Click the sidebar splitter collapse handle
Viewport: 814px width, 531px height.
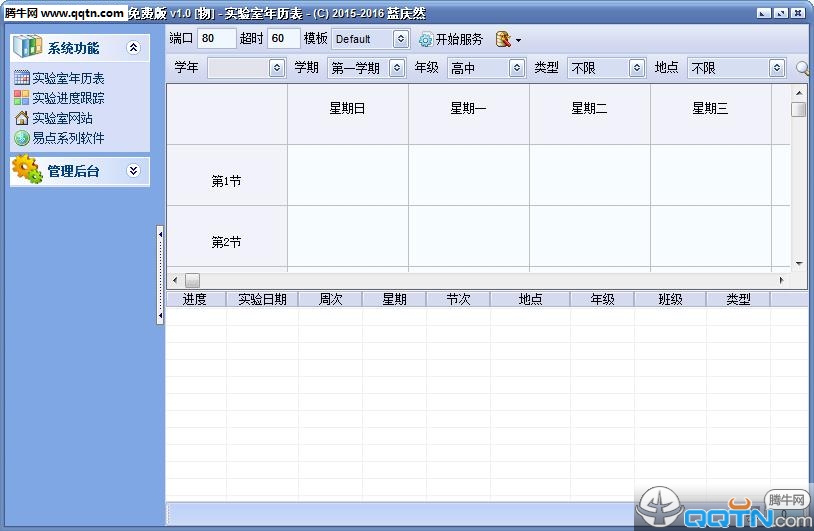click(x=160, y=275)
